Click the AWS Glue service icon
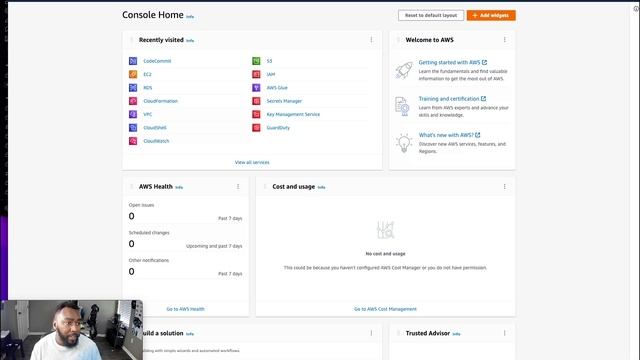The height and width of the screenshot is (360, 640). click(256, 88)
